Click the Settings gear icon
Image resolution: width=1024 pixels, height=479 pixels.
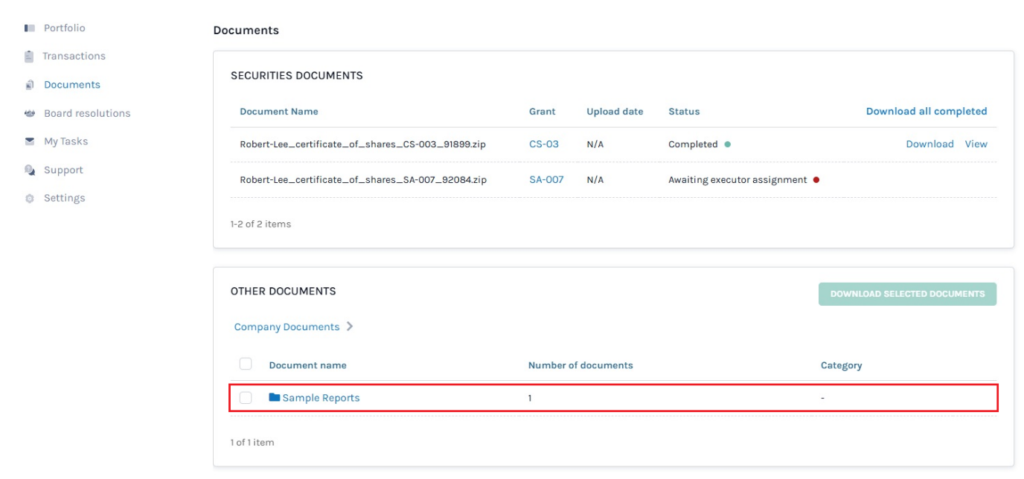[x=30, y=198]
